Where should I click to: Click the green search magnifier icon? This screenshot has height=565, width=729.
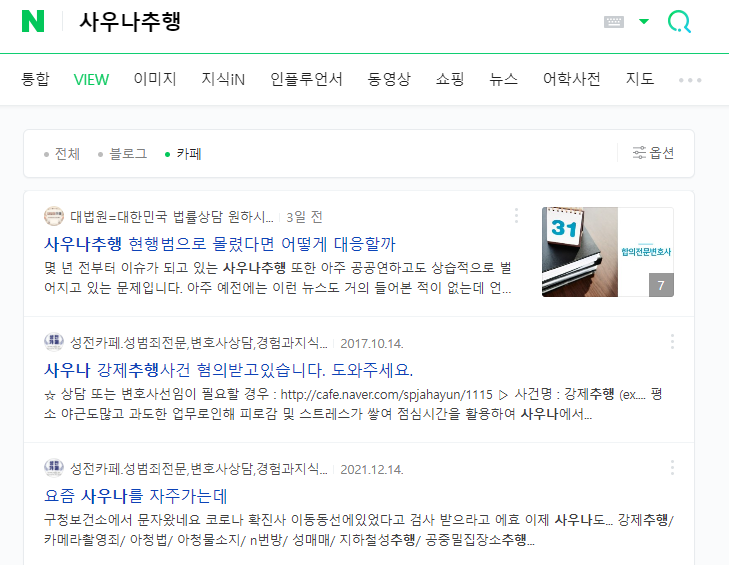coord(679,22)
